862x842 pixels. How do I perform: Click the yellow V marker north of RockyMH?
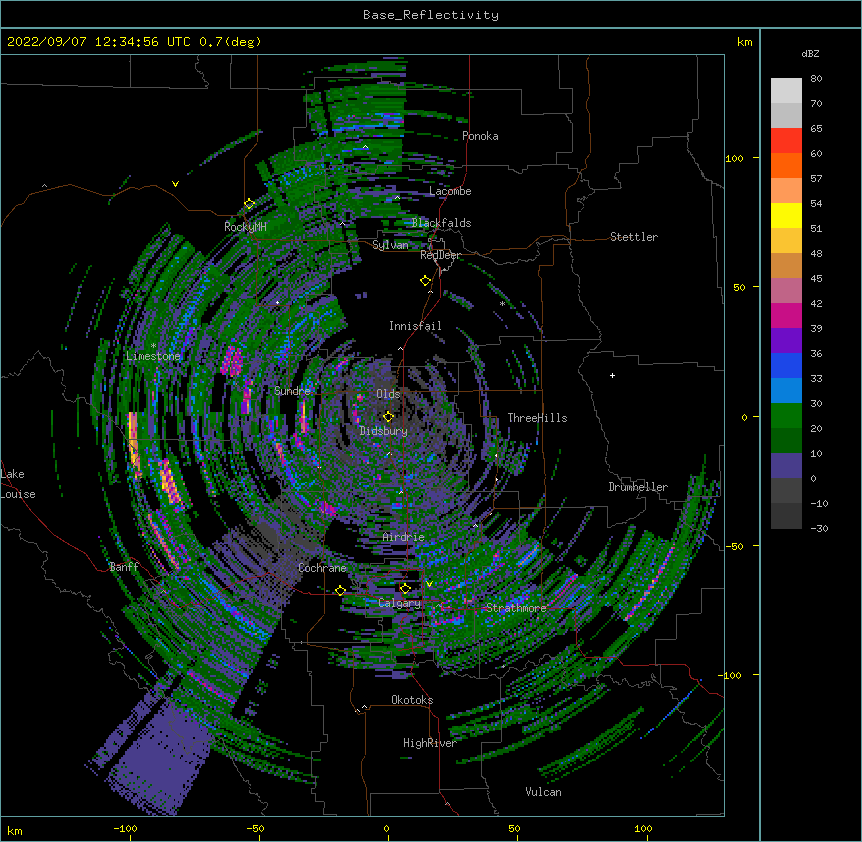(x=175, y=184)
